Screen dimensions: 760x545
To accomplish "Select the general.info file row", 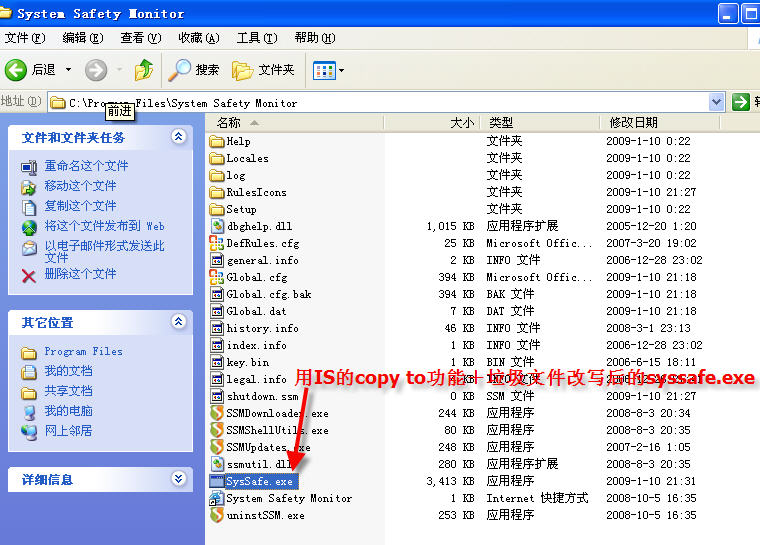I will coord(456,260).
